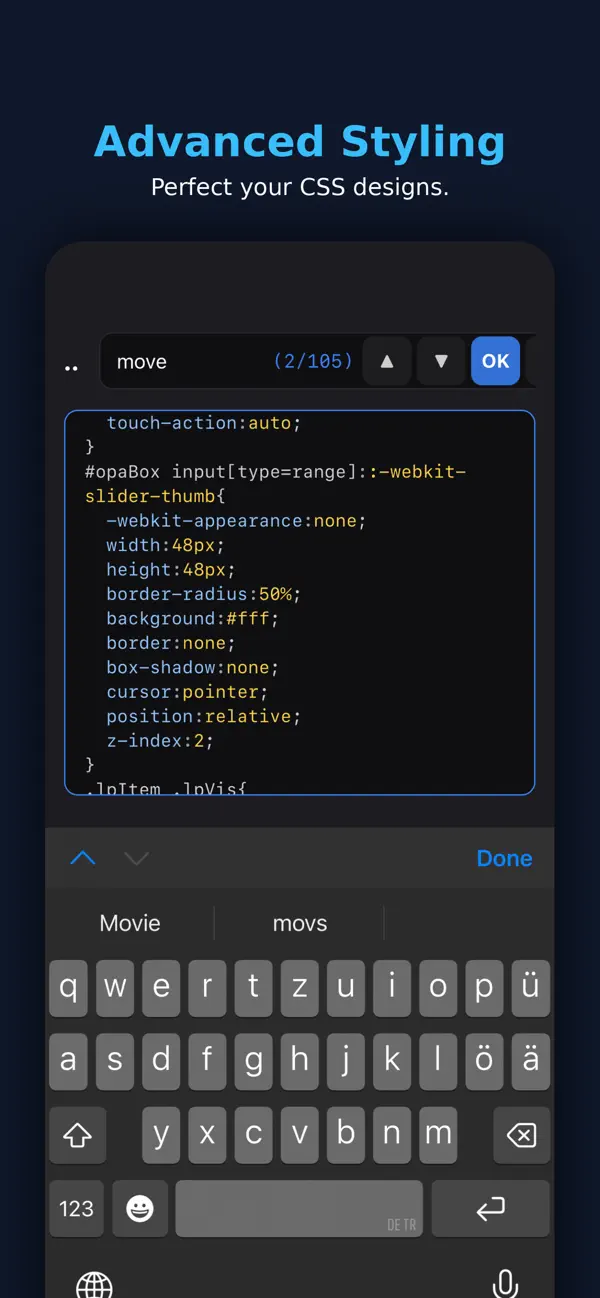Go to previous field with blue up chevron
600x1298 pixels.
(83, 858)
